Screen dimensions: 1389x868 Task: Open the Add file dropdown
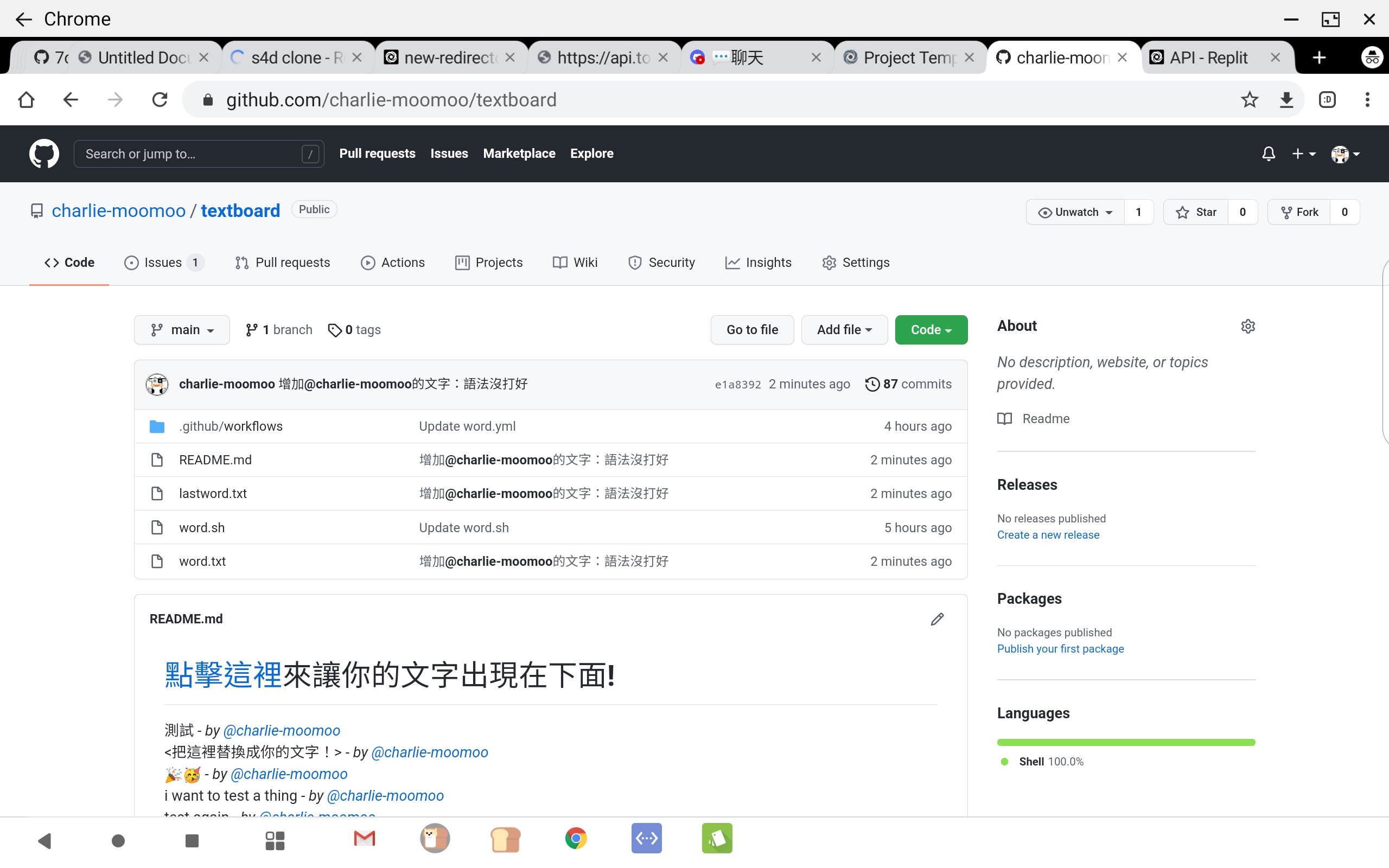844,329
